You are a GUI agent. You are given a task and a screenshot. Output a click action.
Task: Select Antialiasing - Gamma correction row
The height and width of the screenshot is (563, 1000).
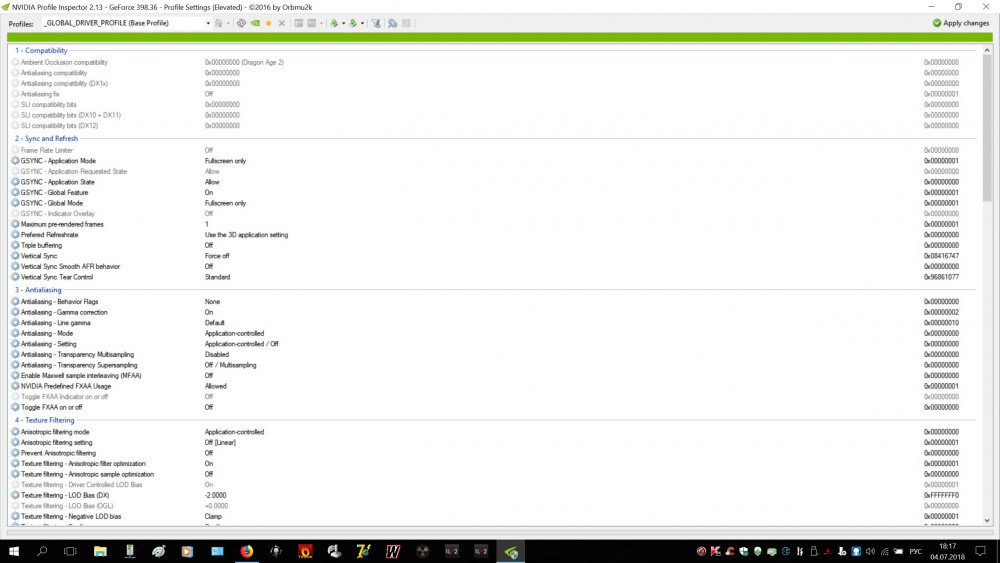492,312
